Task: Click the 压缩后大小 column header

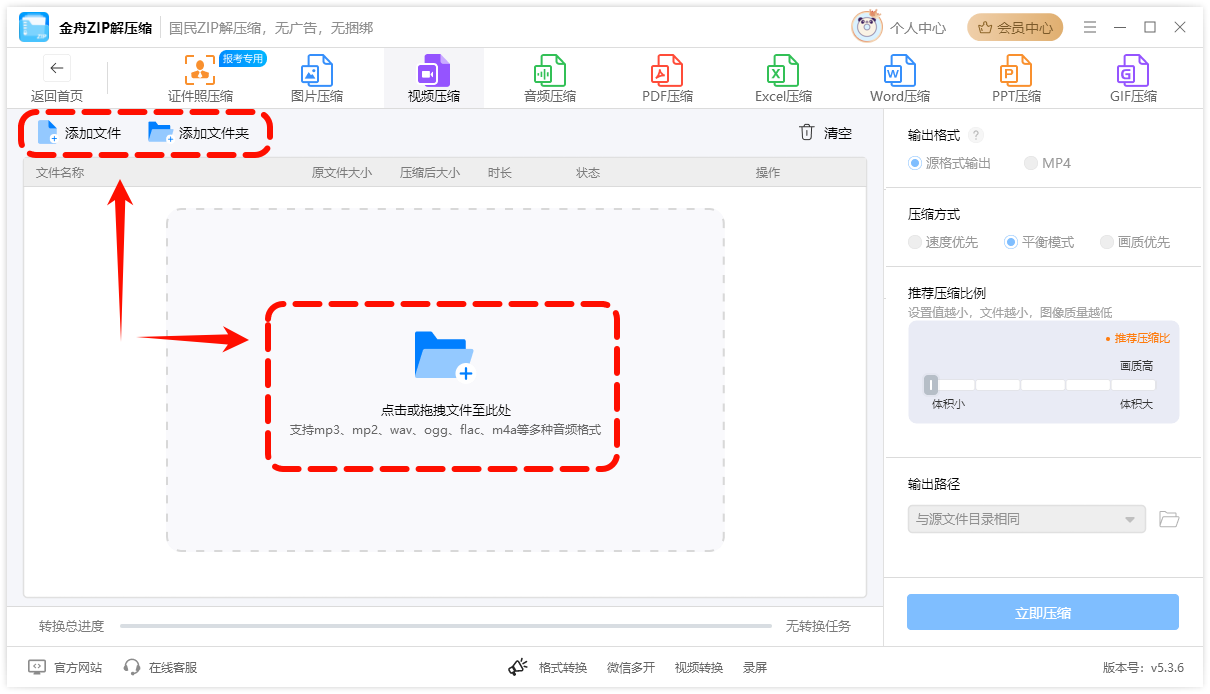Action: [430, 173]
